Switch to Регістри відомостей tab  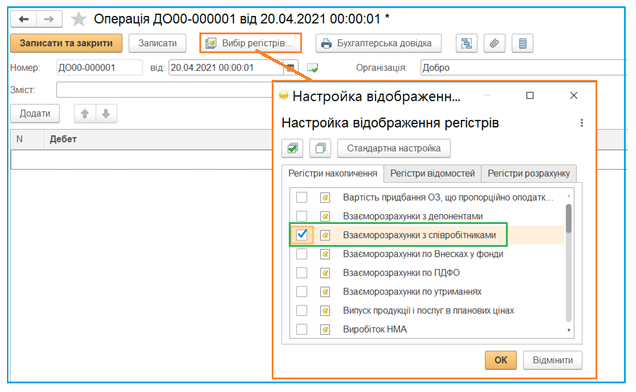432,173
